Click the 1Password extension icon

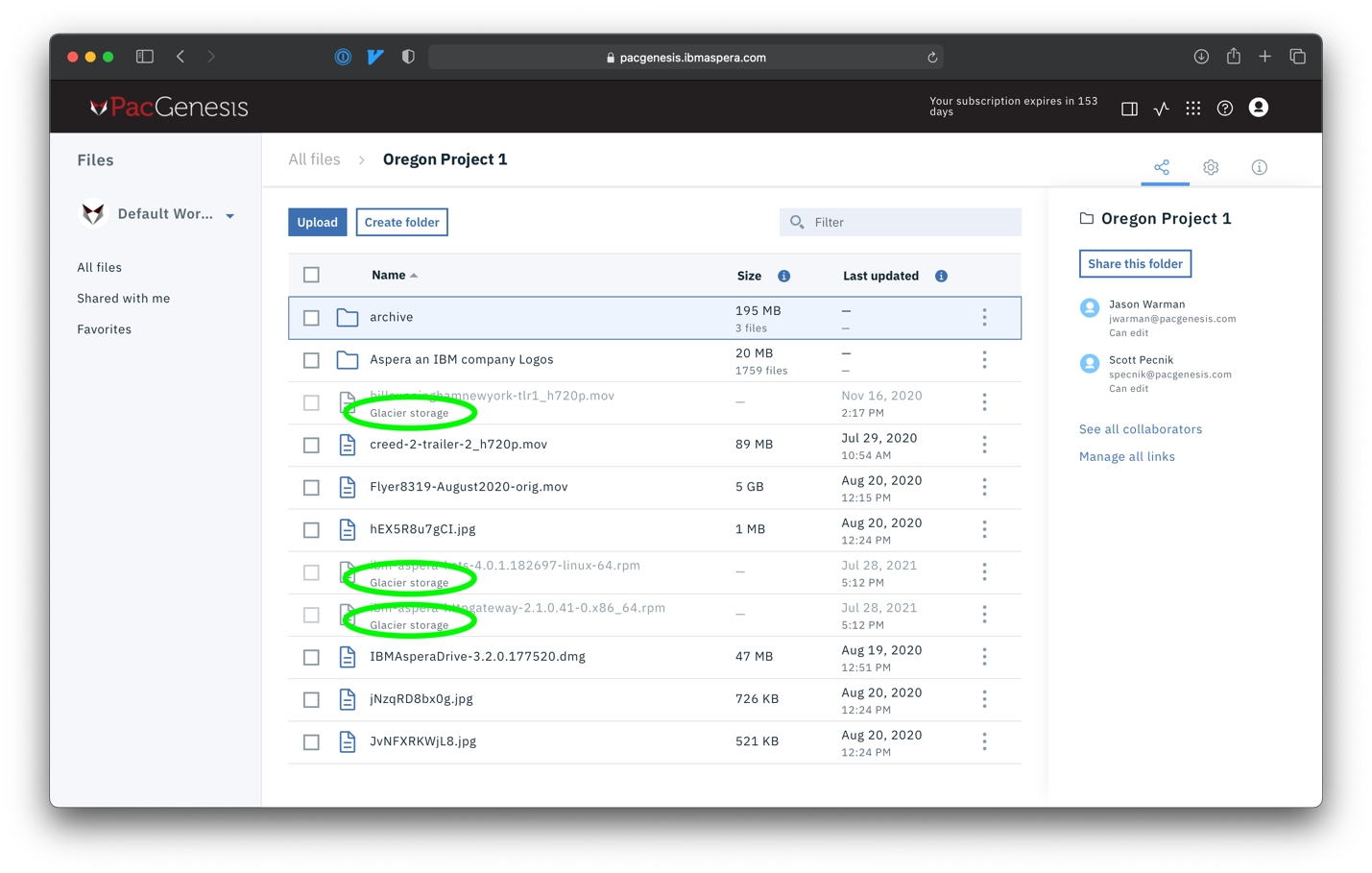click(343, 57)
